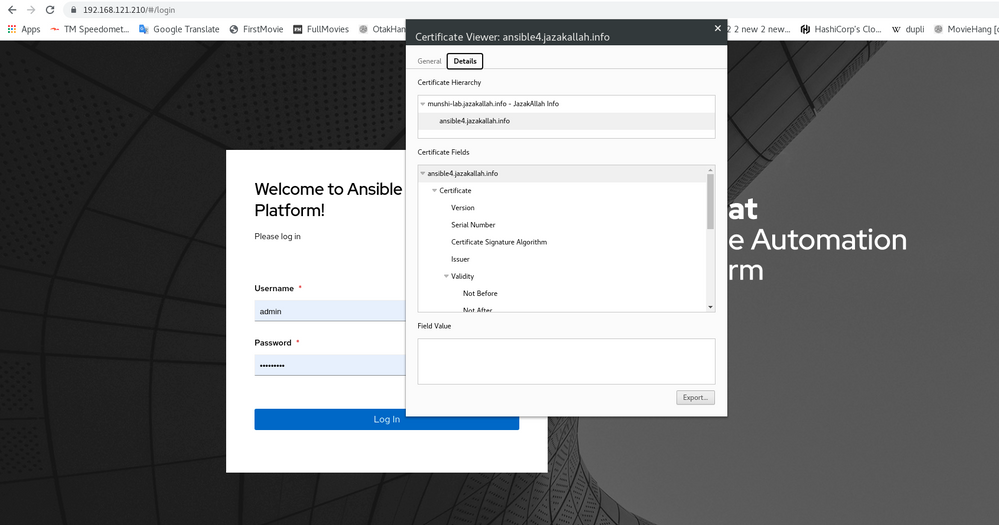The width and height of the screenshot is (999, 525).
Task: Click scroll down arrow of Certificate Fields
Action: (710, 307)
